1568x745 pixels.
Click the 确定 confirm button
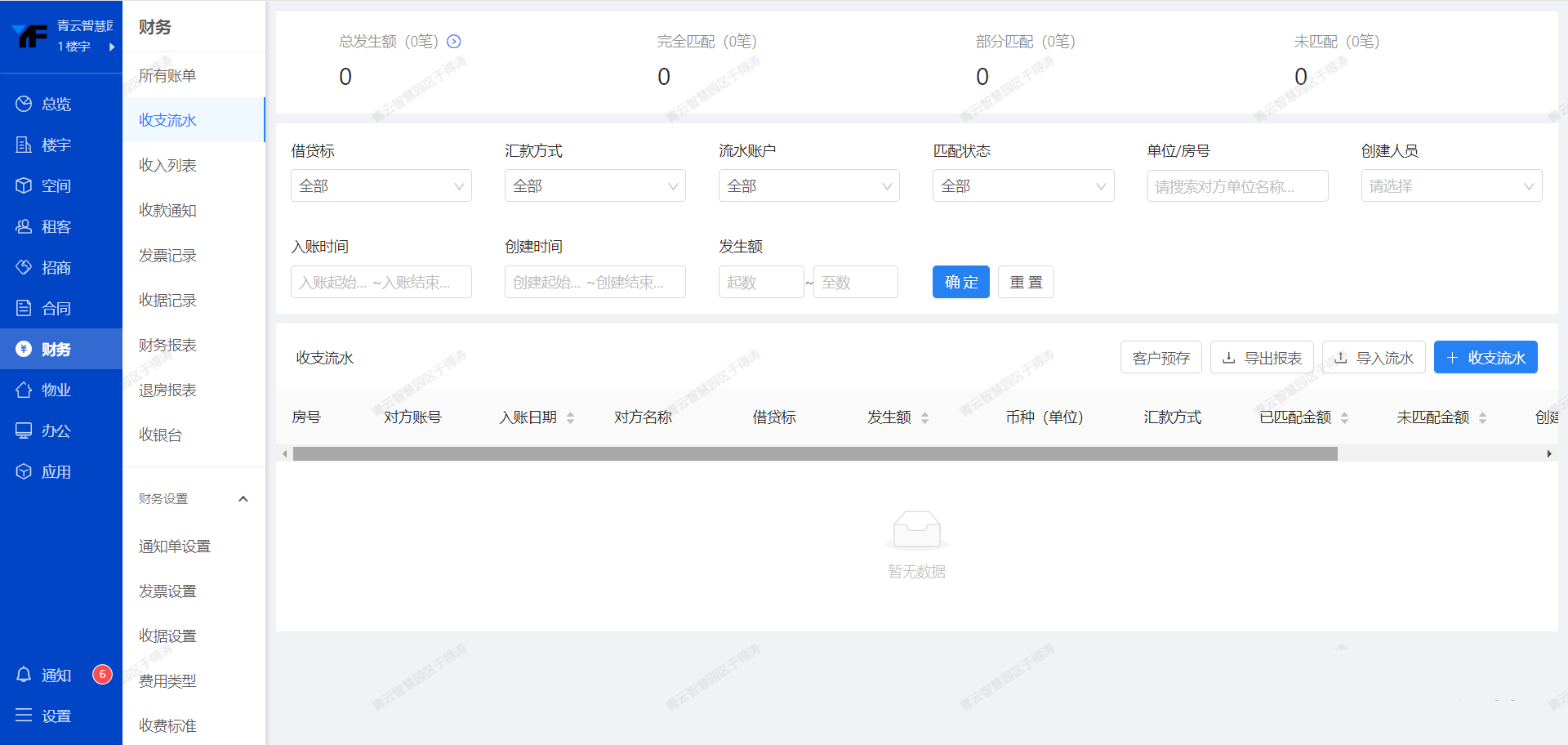coord(960,282)
